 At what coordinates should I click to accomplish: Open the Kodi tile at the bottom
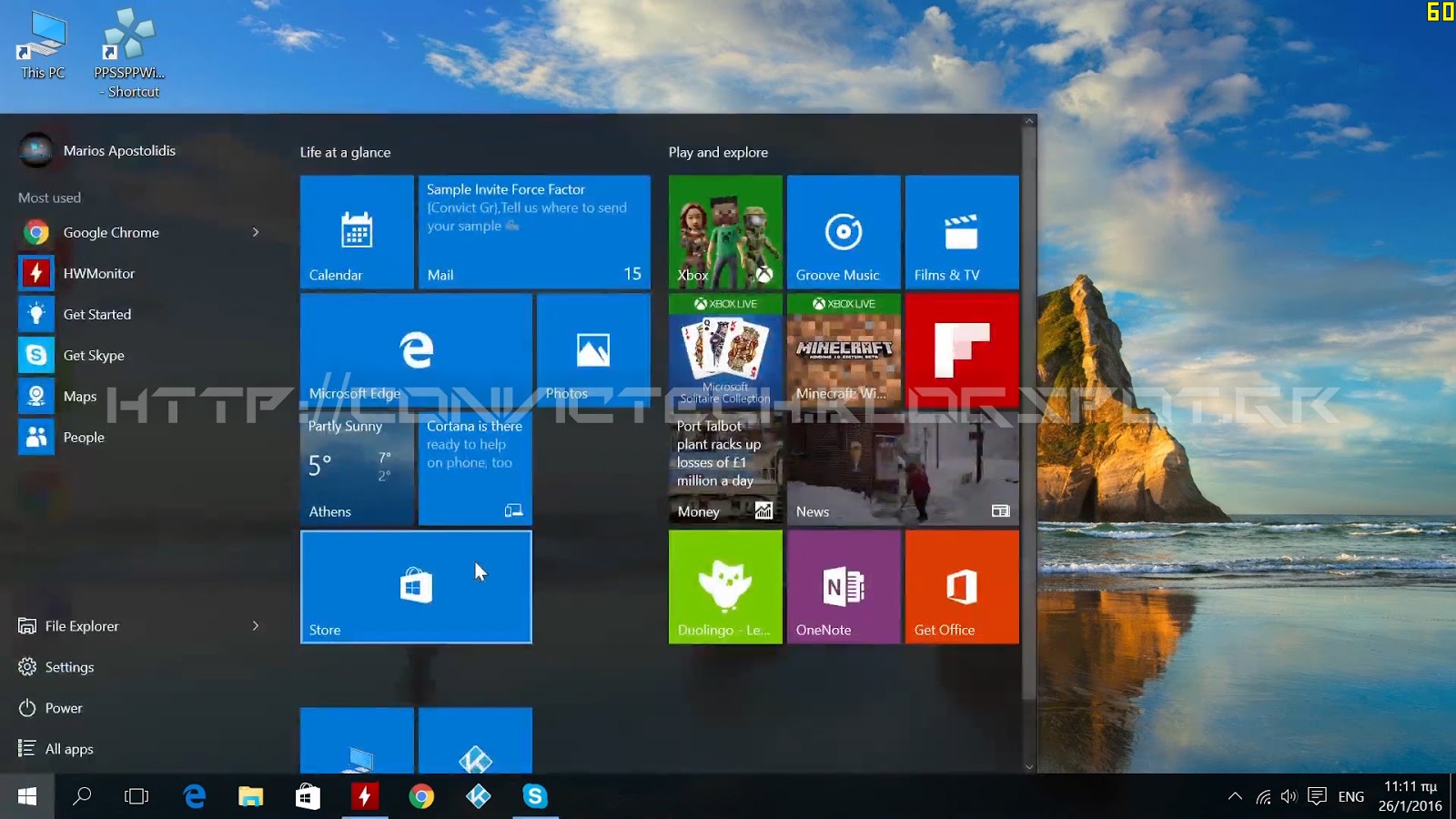pyautogui.click(x=475, y=741)
